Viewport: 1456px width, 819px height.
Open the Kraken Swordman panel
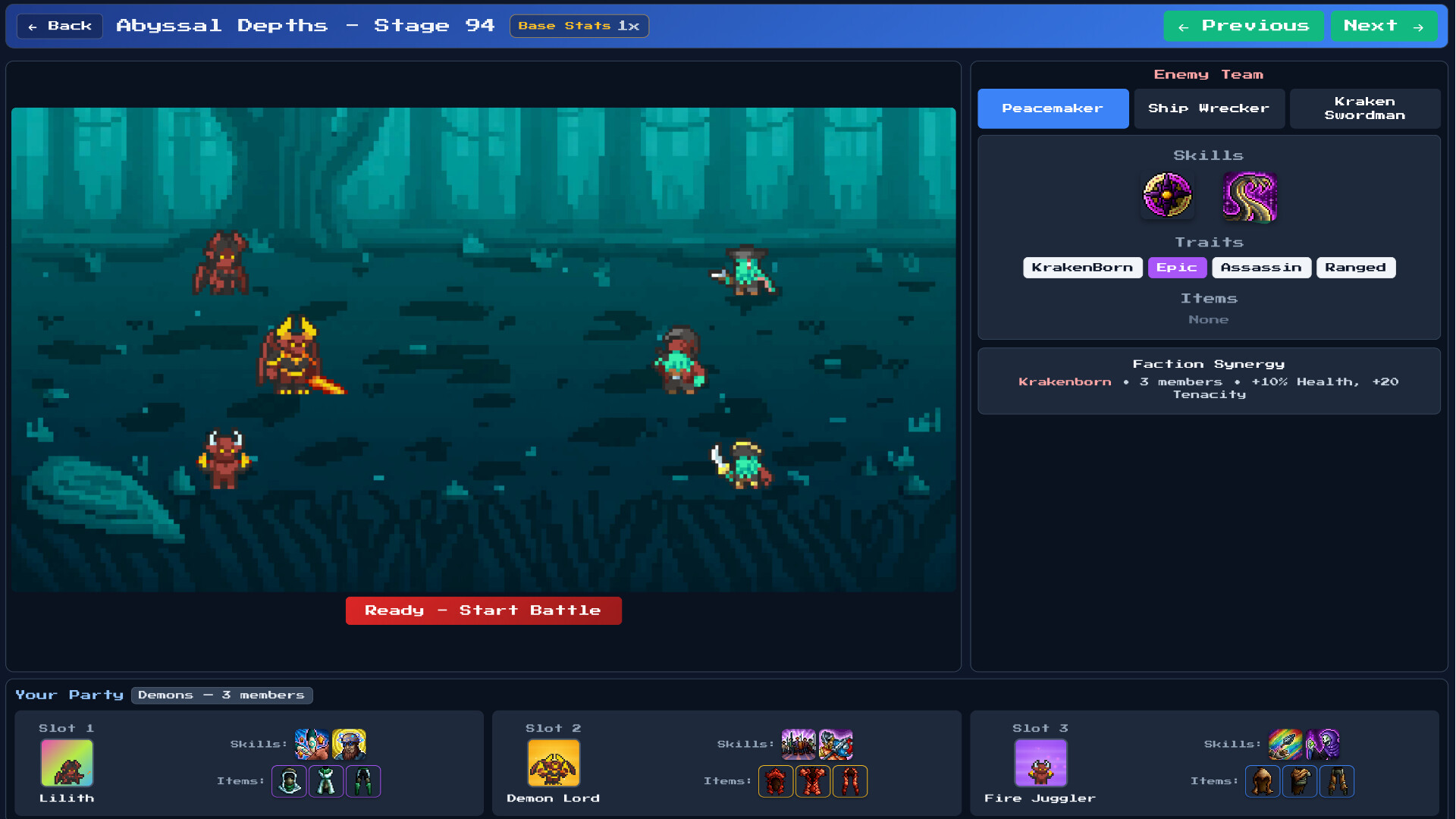[x=1365, y=108]
